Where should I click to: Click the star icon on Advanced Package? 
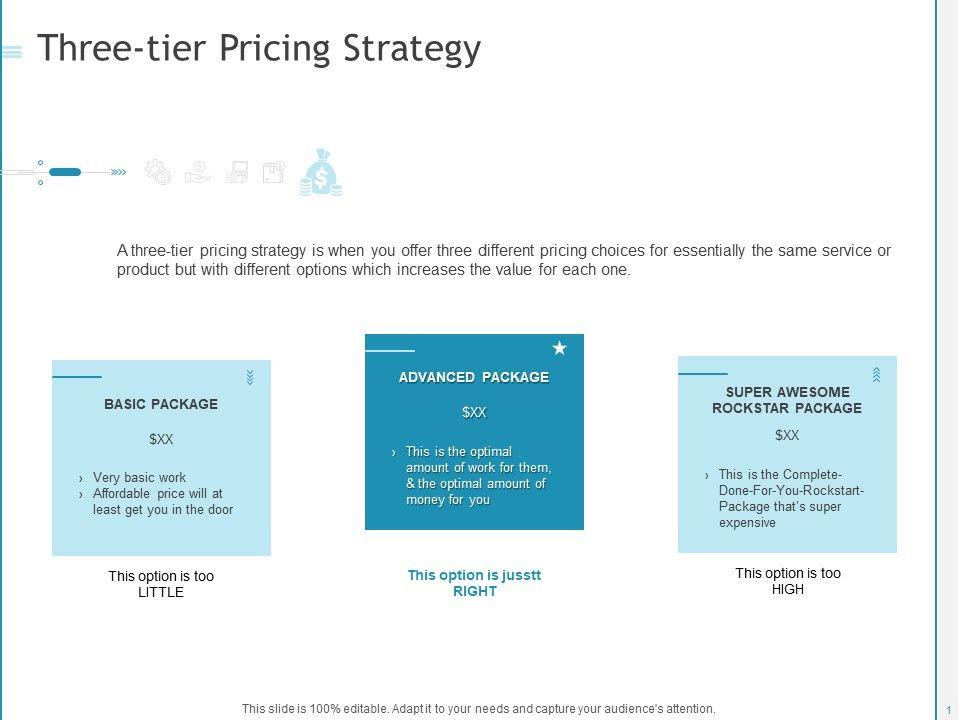coord(560,348)
